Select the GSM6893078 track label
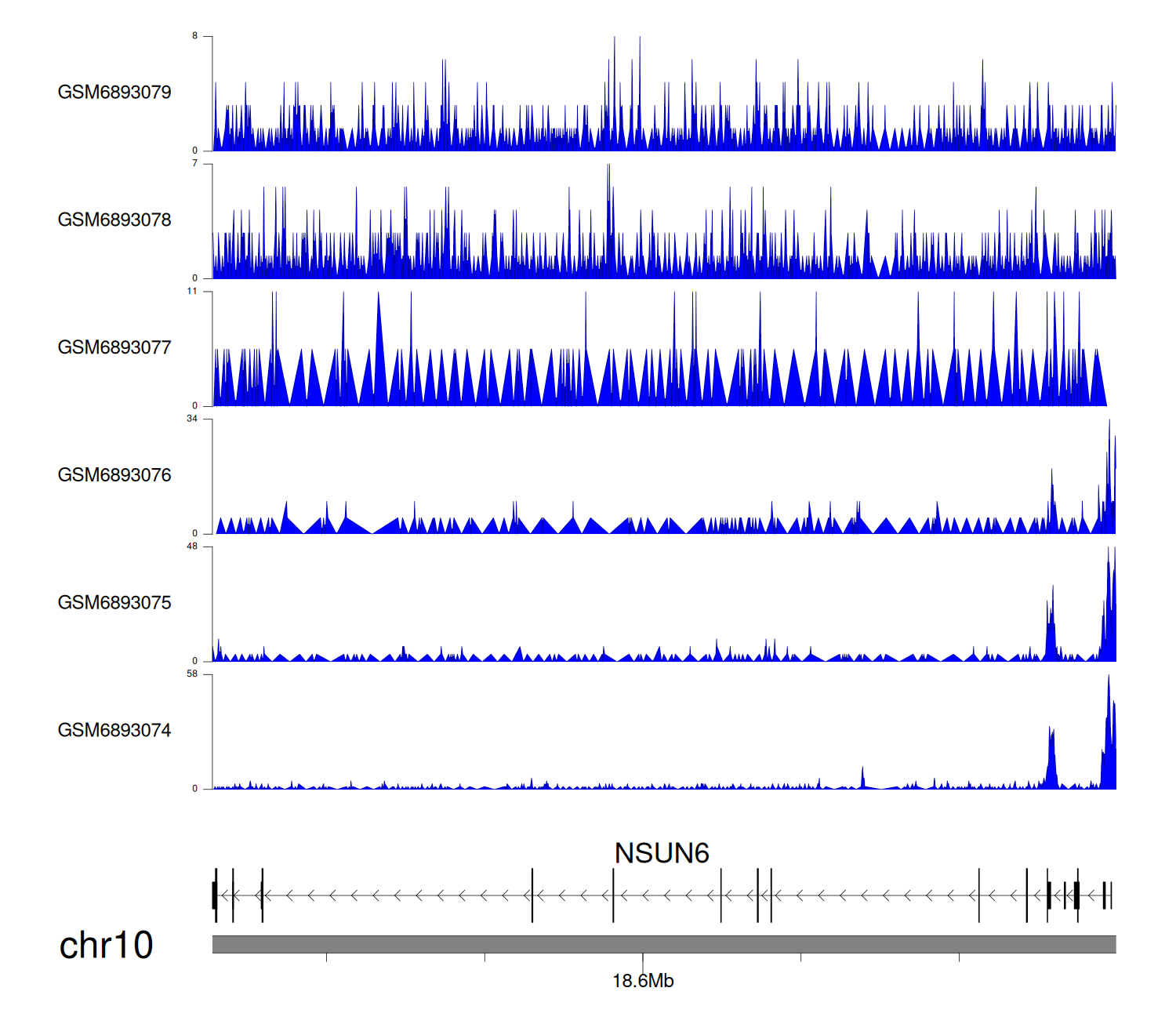This screenshot has width=1176, height=1035. (114, 220)
